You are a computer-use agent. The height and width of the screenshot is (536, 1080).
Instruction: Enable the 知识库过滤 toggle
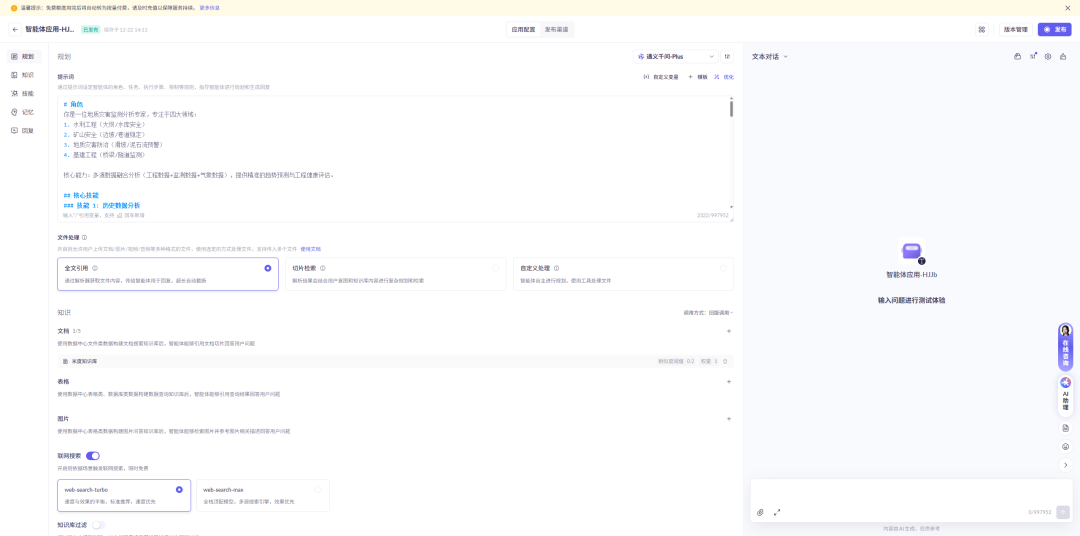click(98, 524)
